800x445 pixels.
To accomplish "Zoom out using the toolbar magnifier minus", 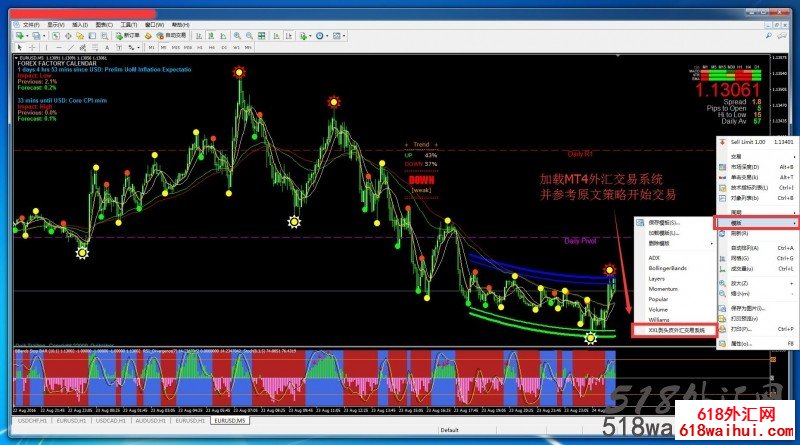I will tap(249, 36).
